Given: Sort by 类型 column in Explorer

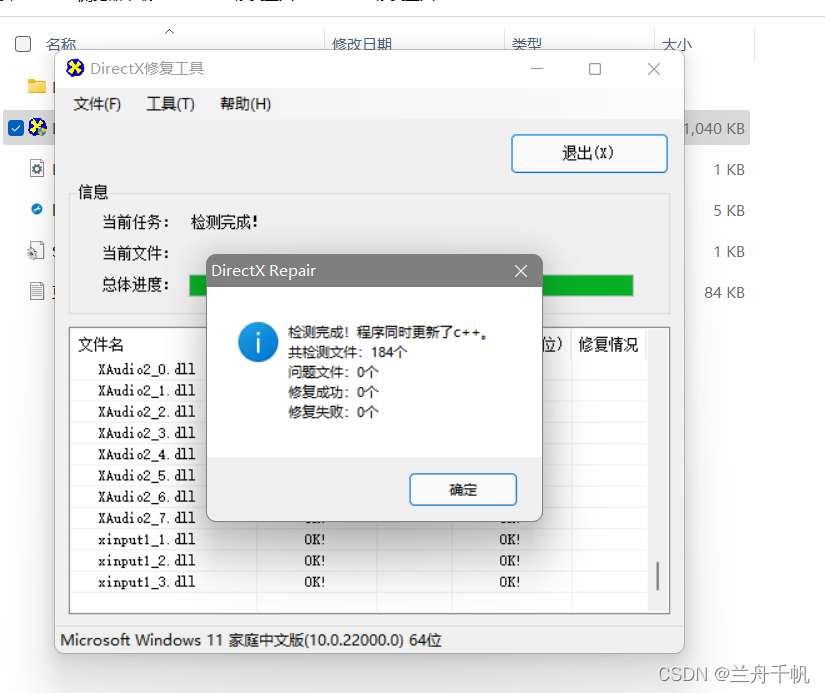Looking at the screenshot, I should (527, 44).
